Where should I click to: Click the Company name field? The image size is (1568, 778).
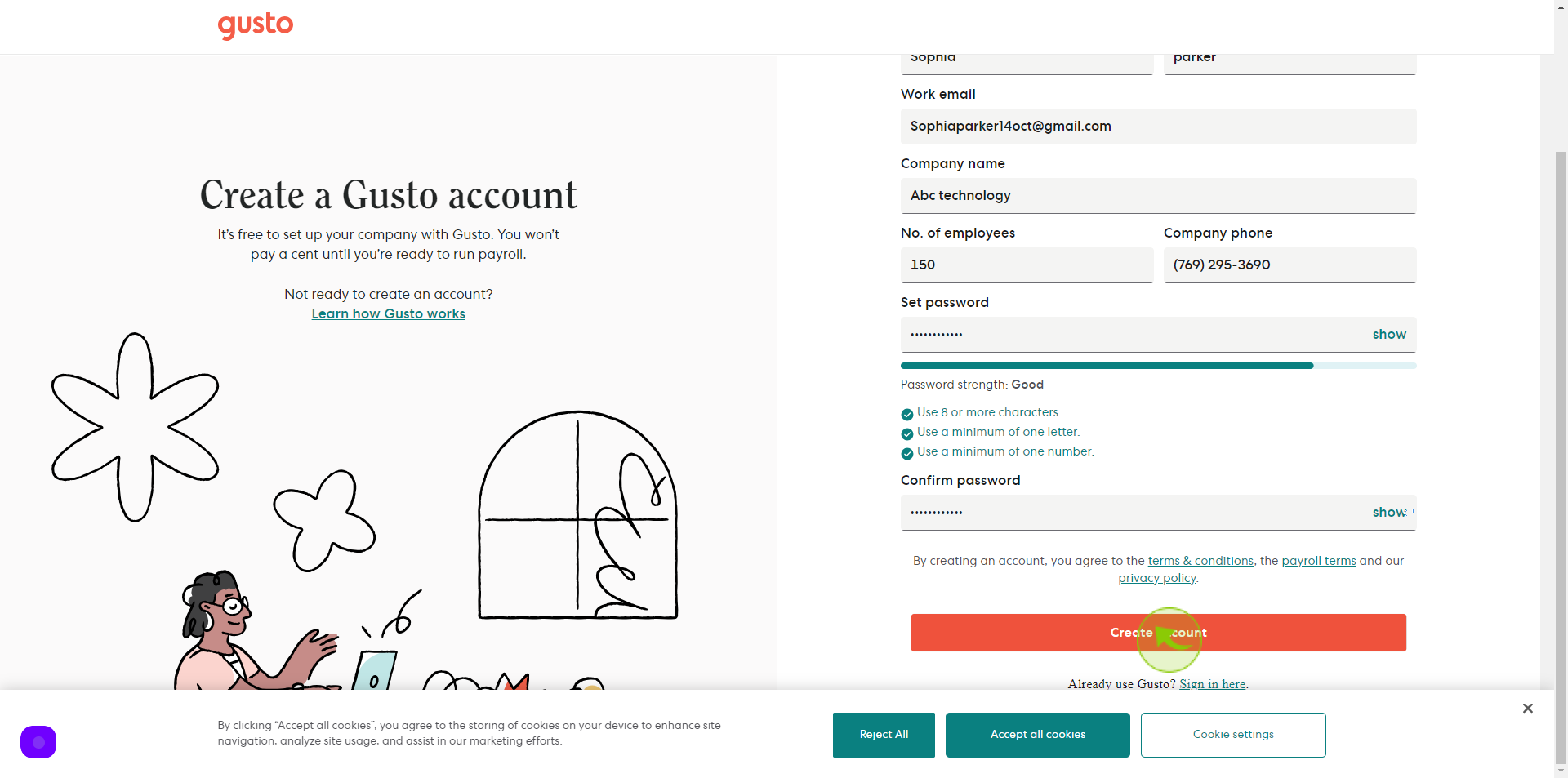click(x=1158, y=196)
